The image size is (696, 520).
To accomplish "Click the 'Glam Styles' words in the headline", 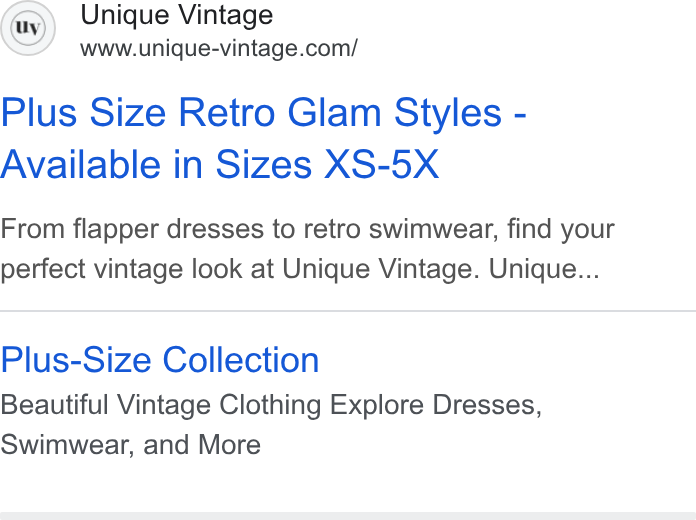I will click(395, 113).
